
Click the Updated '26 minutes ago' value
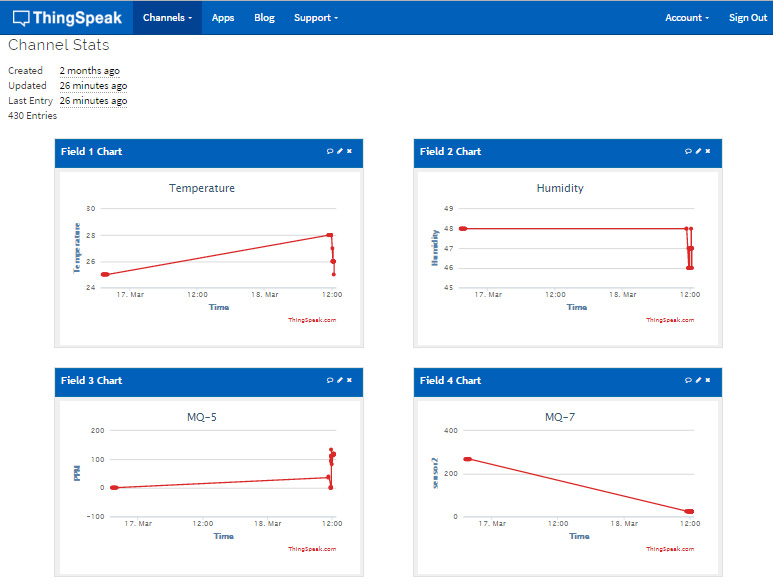click(x=93, y=86)
